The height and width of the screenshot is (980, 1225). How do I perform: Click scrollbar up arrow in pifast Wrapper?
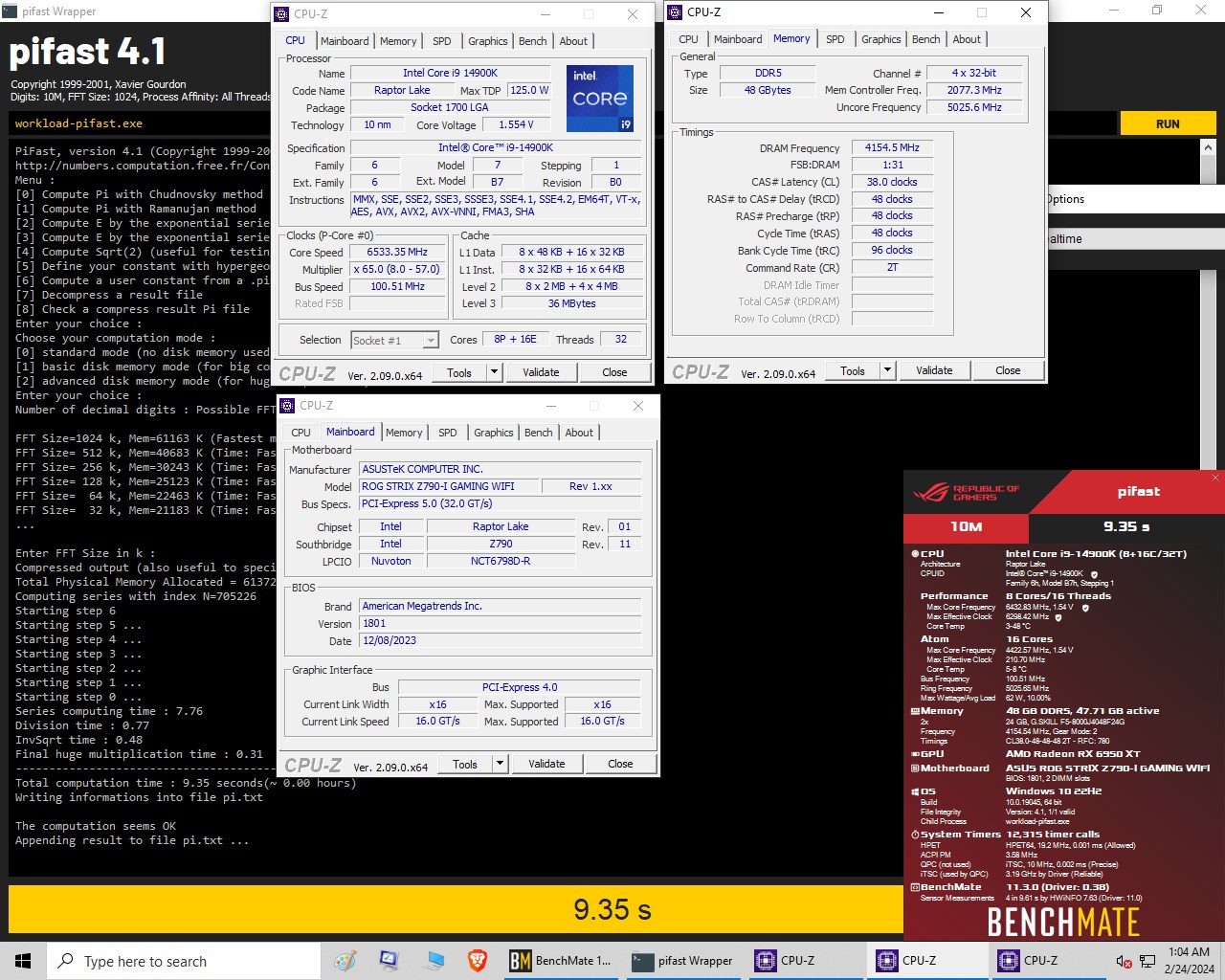tap(1208, 148)
